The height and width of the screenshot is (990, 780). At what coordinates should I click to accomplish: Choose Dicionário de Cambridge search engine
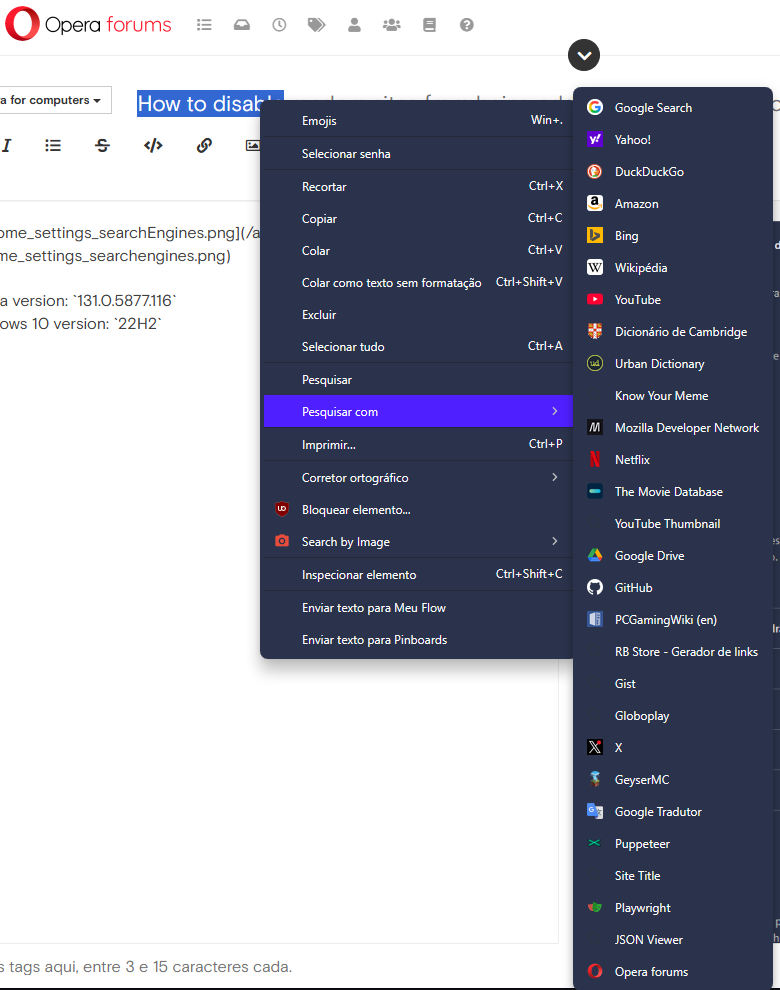(673, 331)
